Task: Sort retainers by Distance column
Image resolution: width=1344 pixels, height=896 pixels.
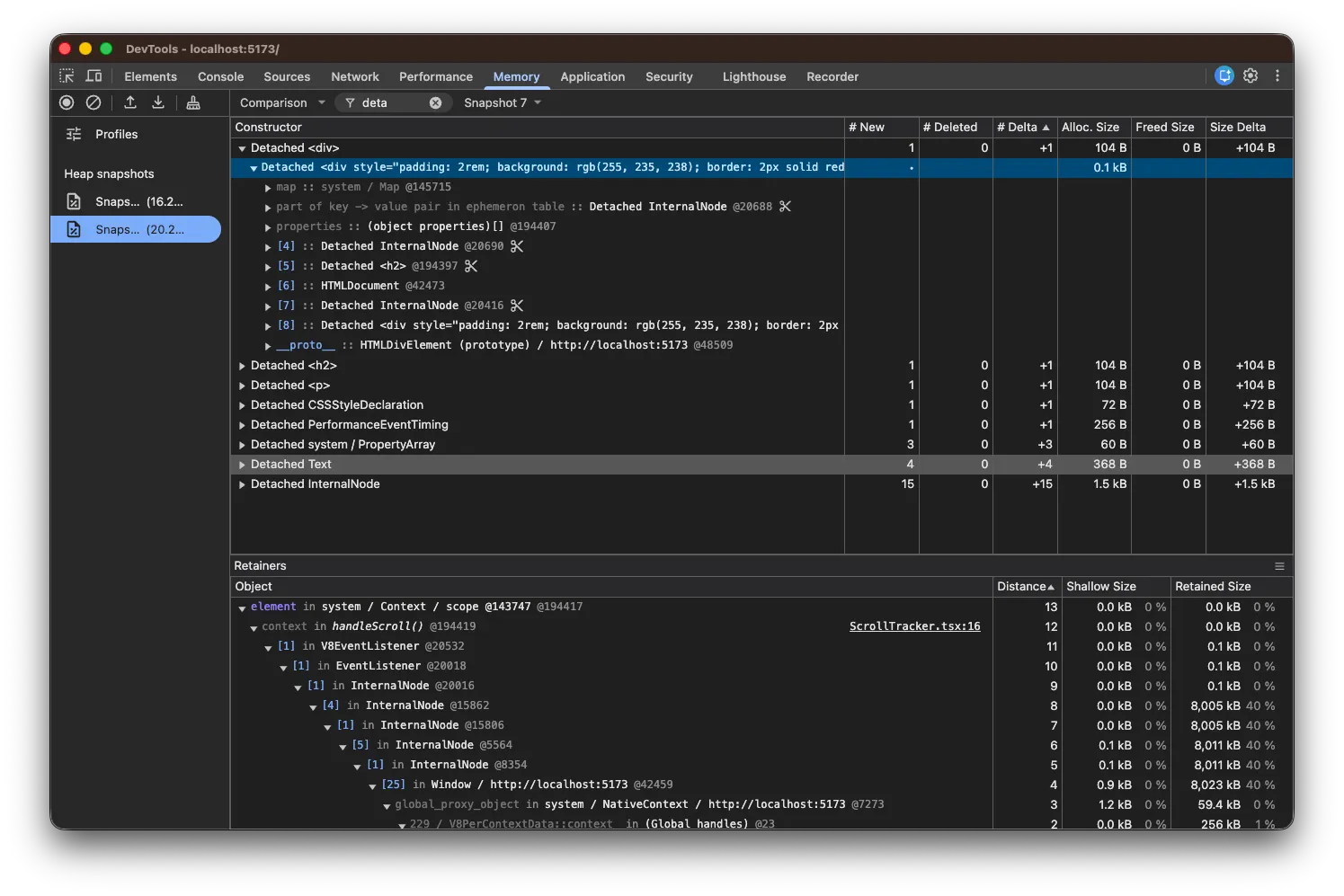Action: [x=1027, y=587]
